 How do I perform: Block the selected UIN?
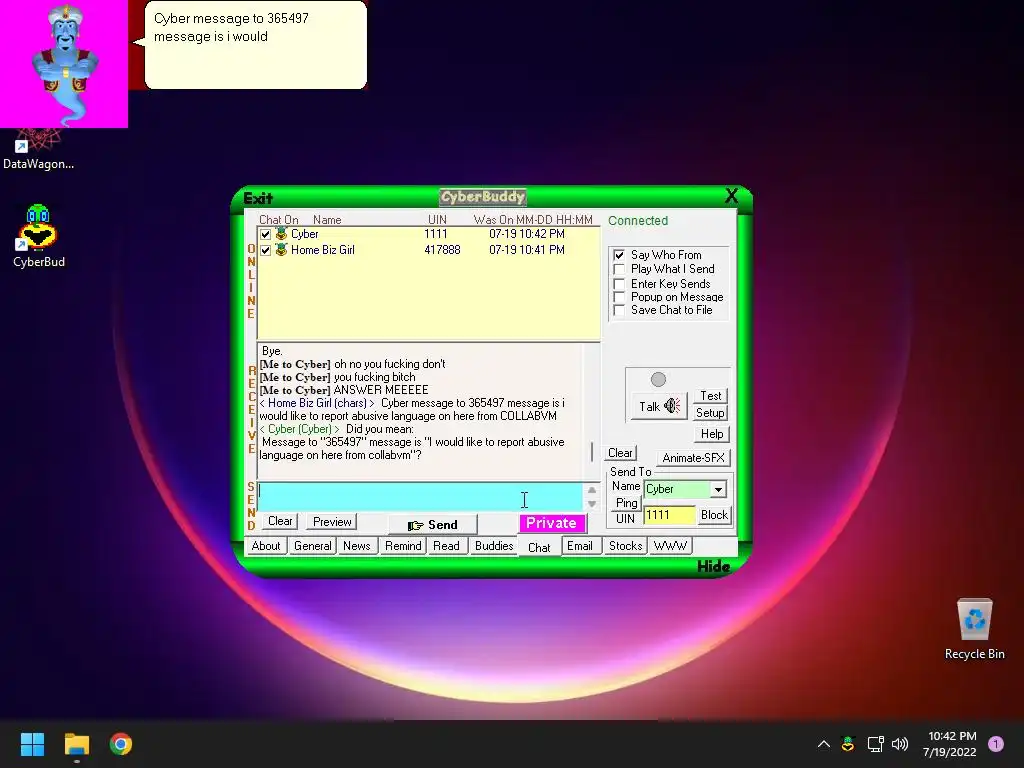[714, 515]
